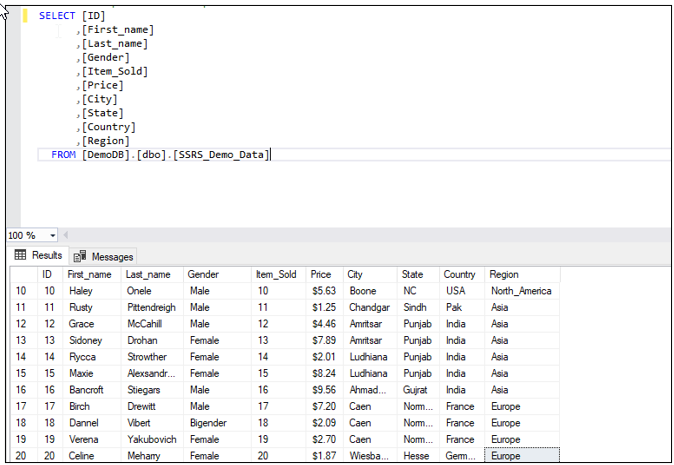
Task: Click [Country] in the query editor
Action: tap(109, 127)
